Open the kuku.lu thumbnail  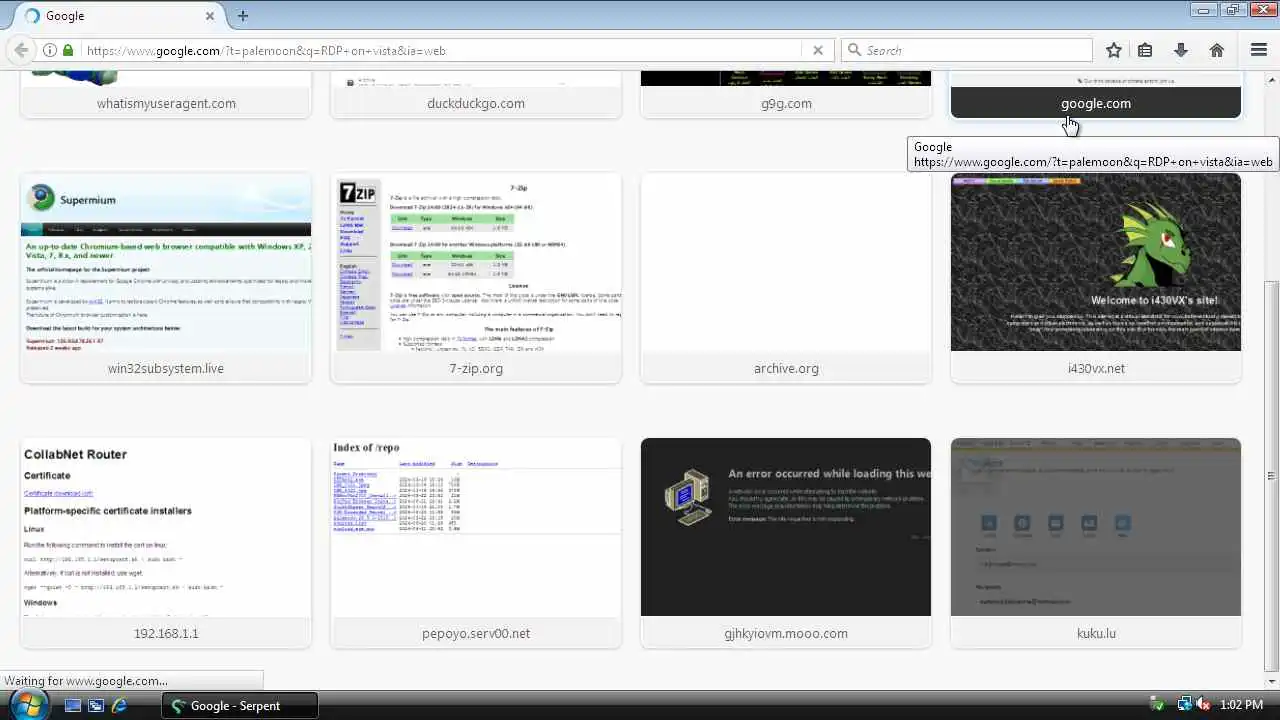(1096, 527)
